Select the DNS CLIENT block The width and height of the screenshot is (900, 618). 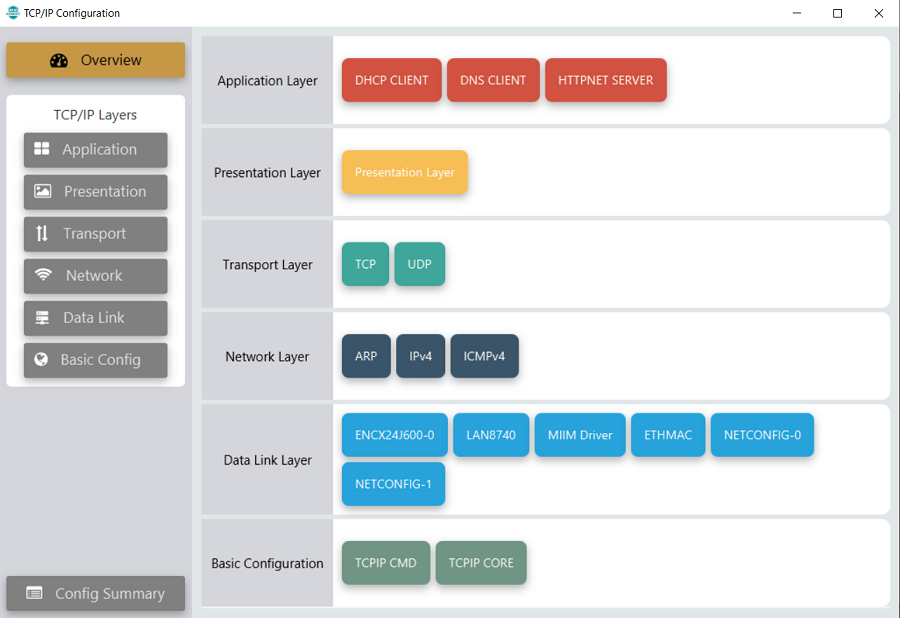pos(493,80)
